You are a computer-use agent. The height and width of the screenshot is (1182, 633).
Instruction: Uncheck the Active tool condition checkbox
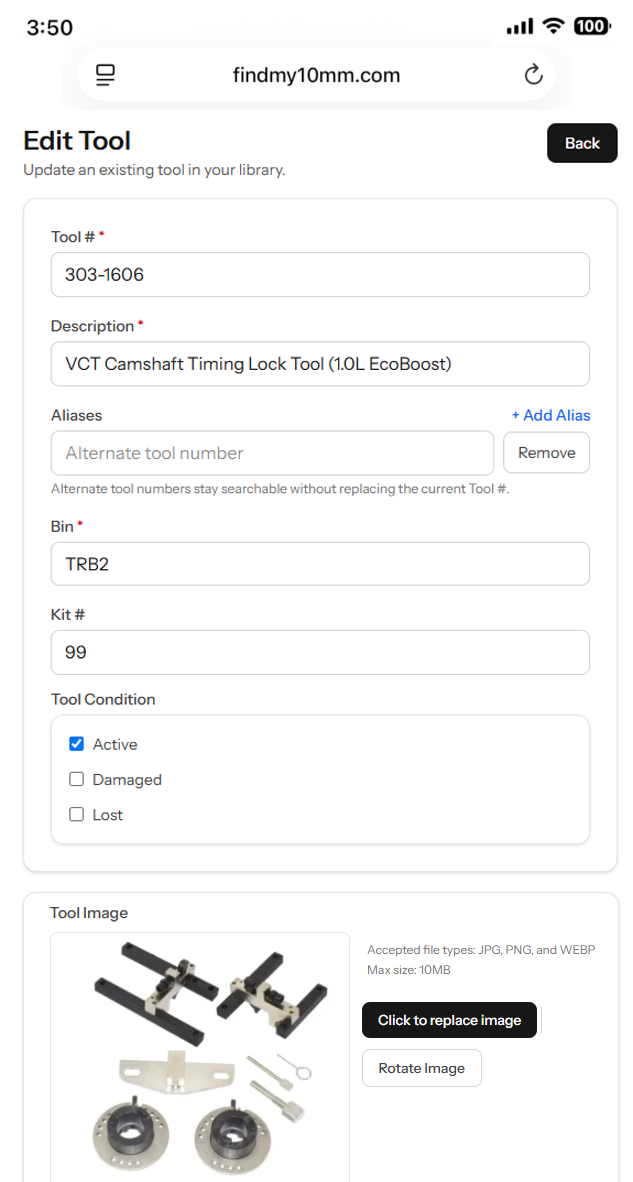[76, 744]
